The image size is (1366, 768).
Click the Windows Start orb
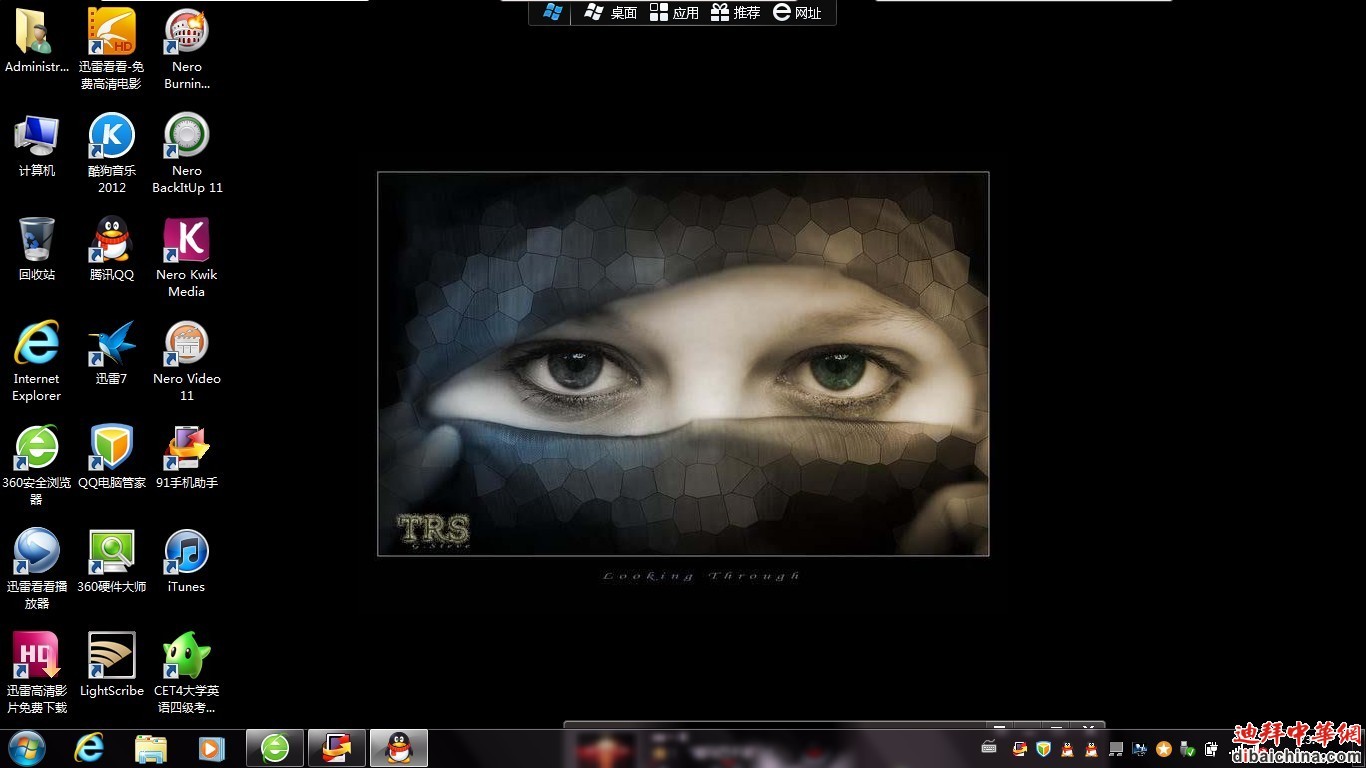tap(27, 748)
